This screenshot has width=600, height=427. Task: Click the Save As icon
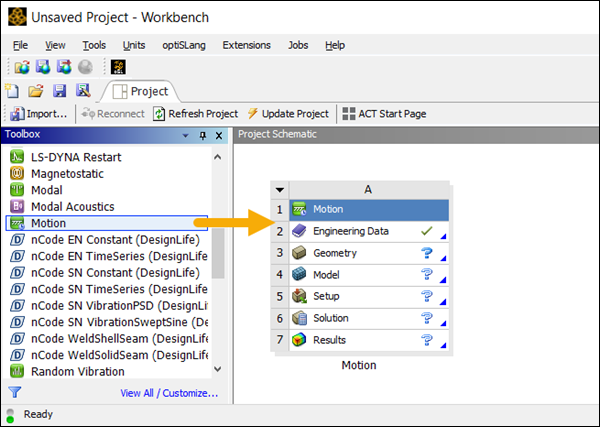tap(82, 91)
